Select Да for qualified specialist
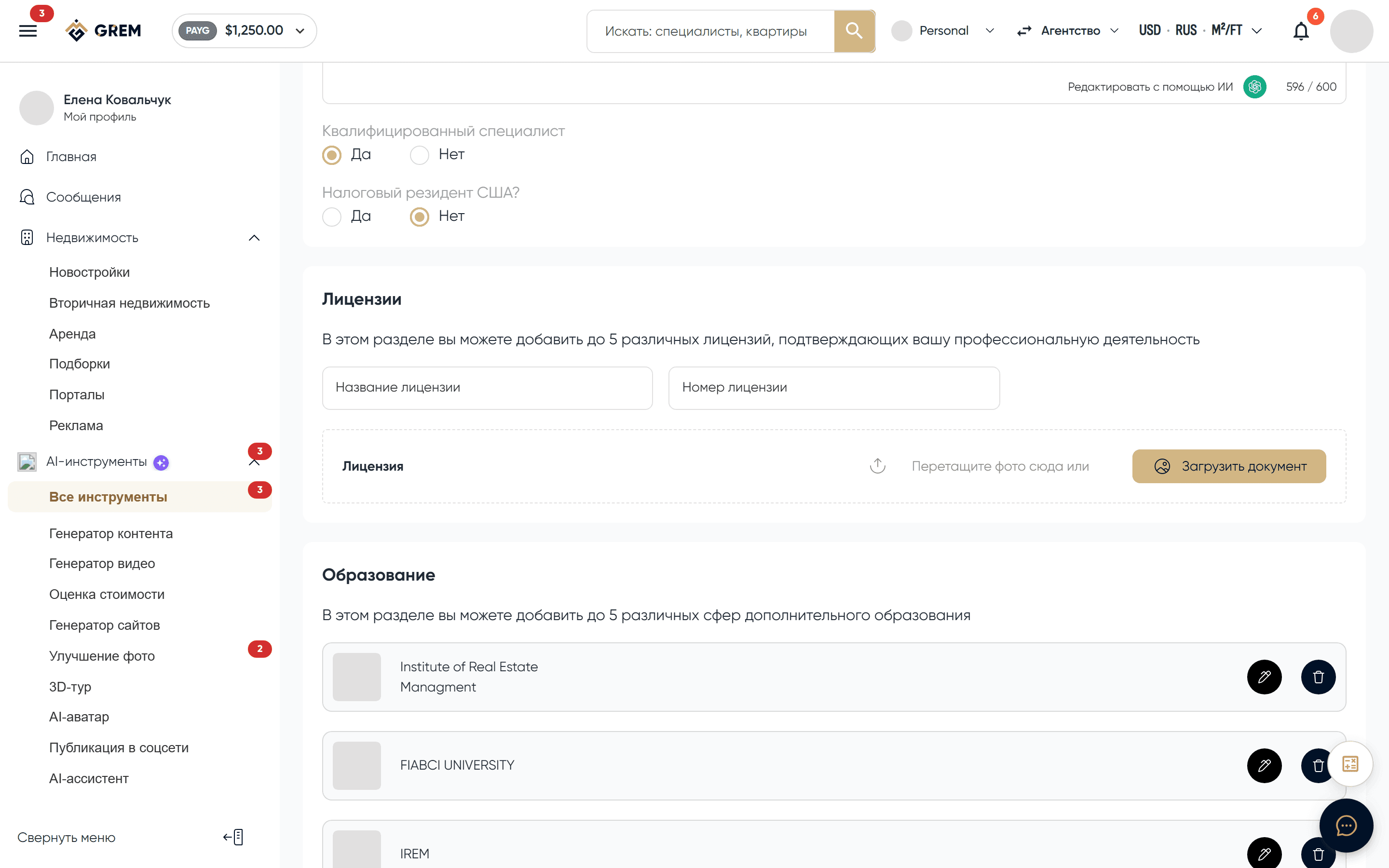 pyautogui.click(x=332, y=155)
